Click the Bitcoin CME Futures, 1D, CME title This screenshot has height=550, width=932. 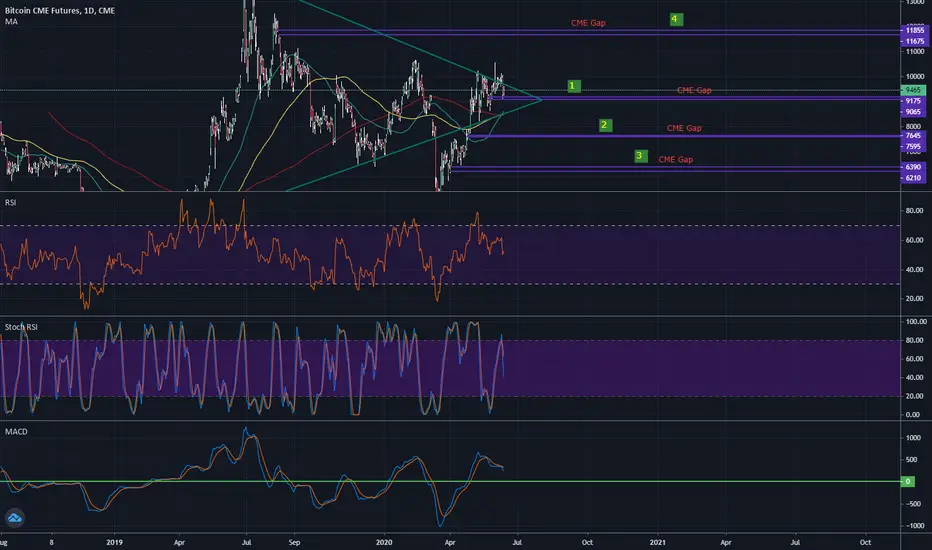point(60,11)
